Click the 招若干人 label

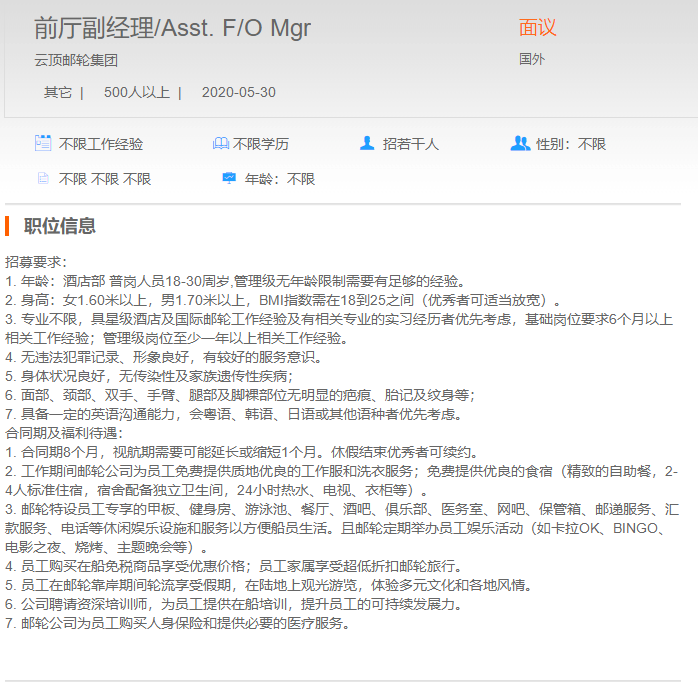(410, 144)
